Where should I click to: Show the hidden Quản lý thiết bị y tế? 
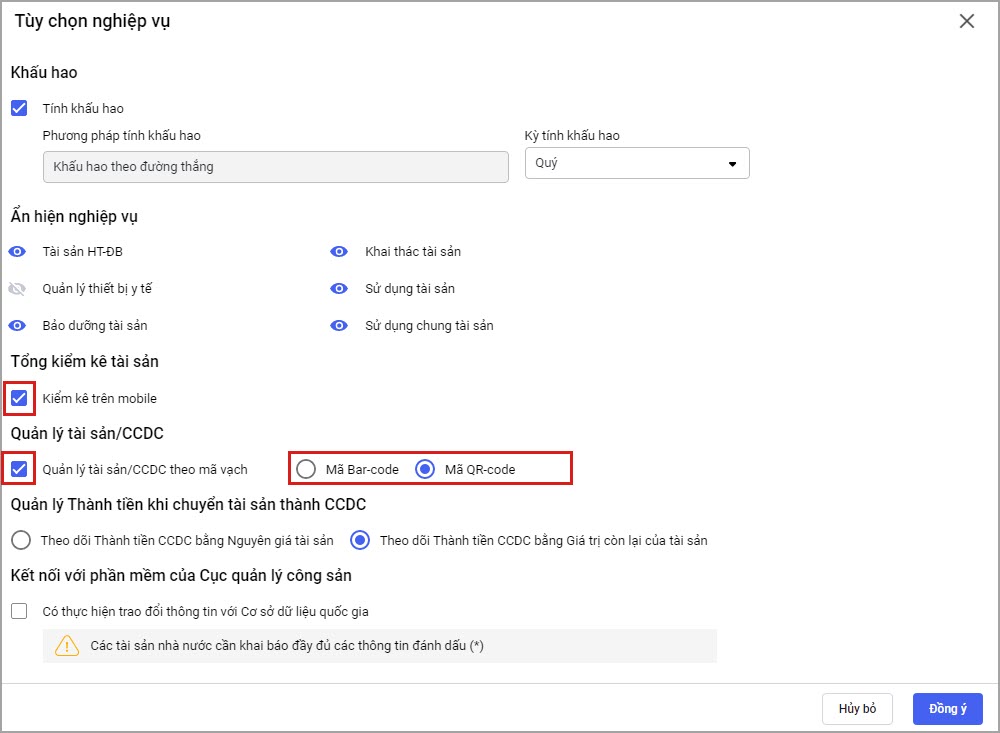click(x=17, y=289)
